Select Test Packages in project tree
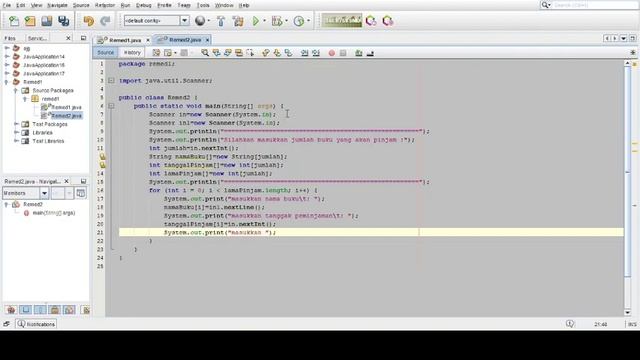Viewport: 640px width, 360px height. point(50,124)
